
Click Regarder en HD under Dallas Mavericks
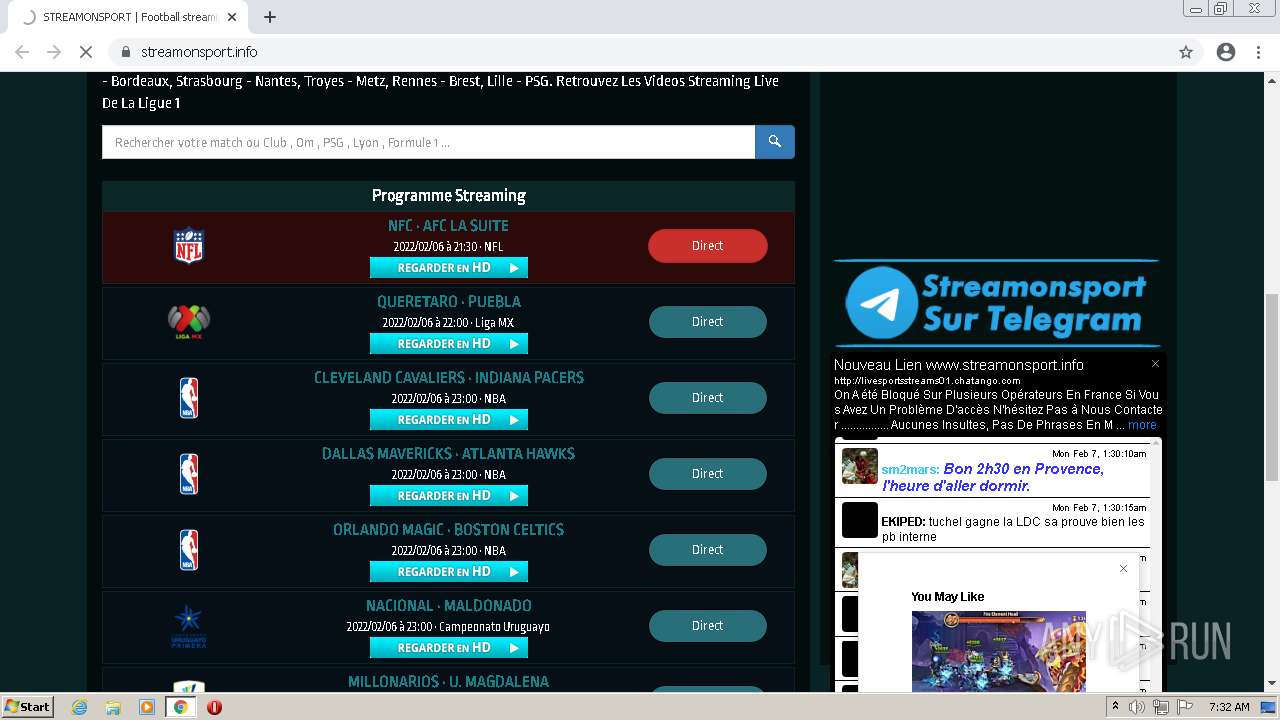(x=449, y=496)
